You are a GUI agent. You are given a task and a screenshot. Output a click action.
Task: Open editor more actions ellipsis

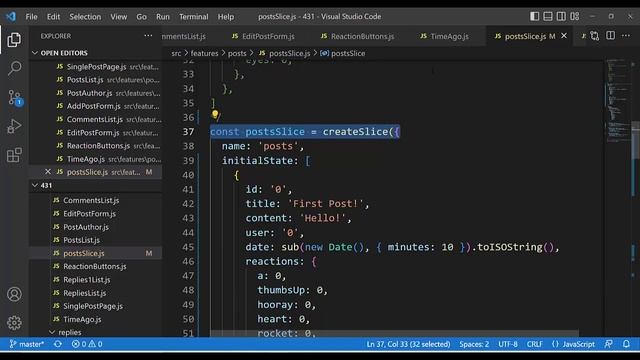[x=626, y=36]
